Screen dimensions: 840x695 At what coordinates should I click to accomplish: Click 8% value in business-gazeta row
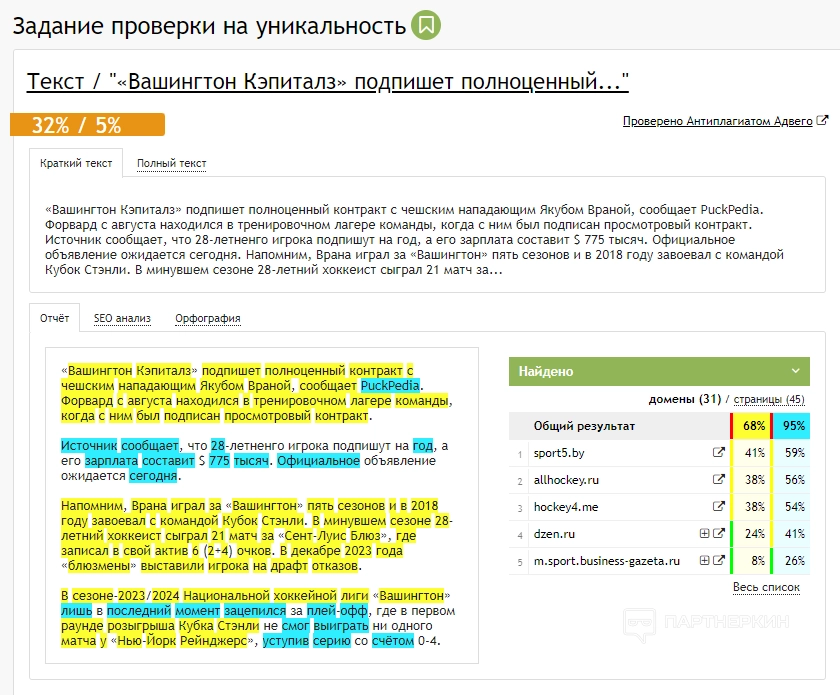[758, 561]
